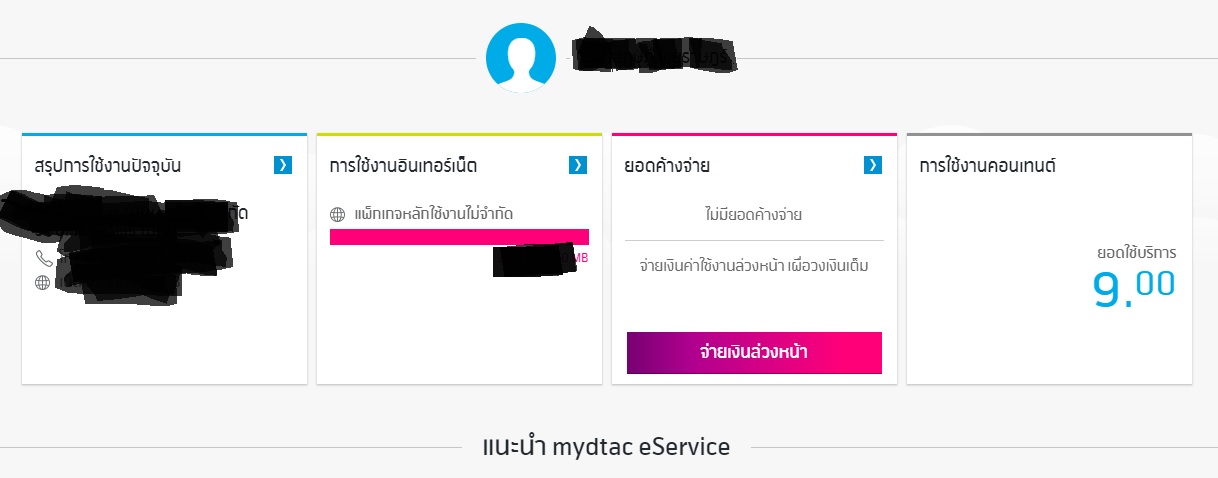Click the ไม่มียอดค้างจ่าย status text
Viewport: 1218px width, 478px height.
[753, 214]
